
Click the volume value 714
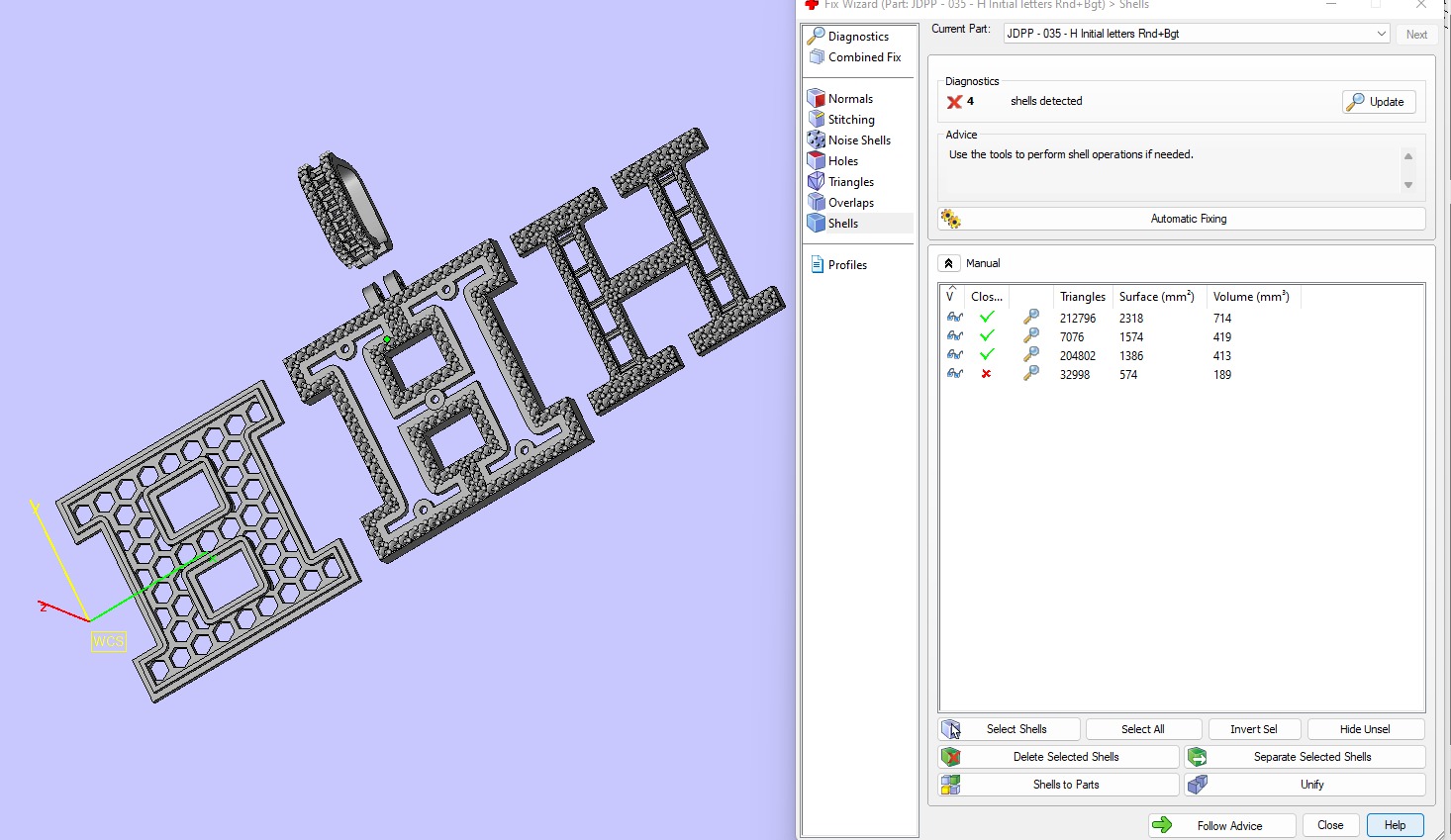coord(1222,319)
